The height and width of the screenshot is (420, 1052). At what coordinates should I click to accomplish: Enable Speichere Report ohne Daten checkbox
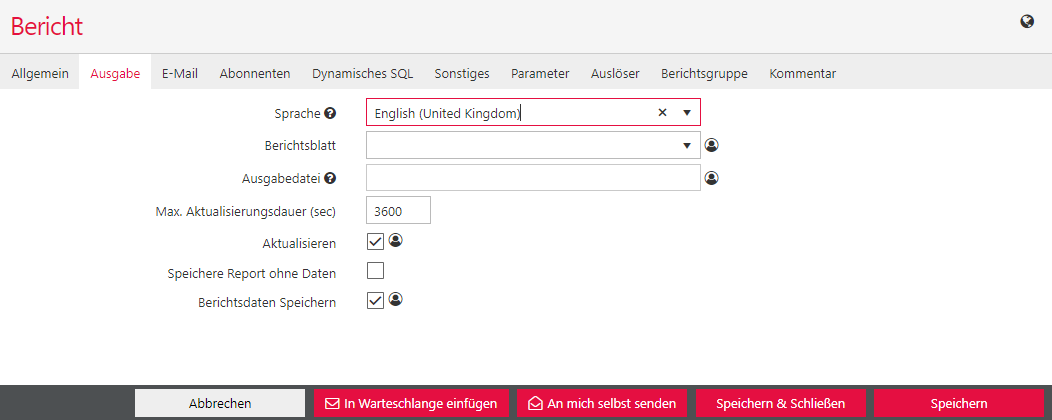coord(376,271)
